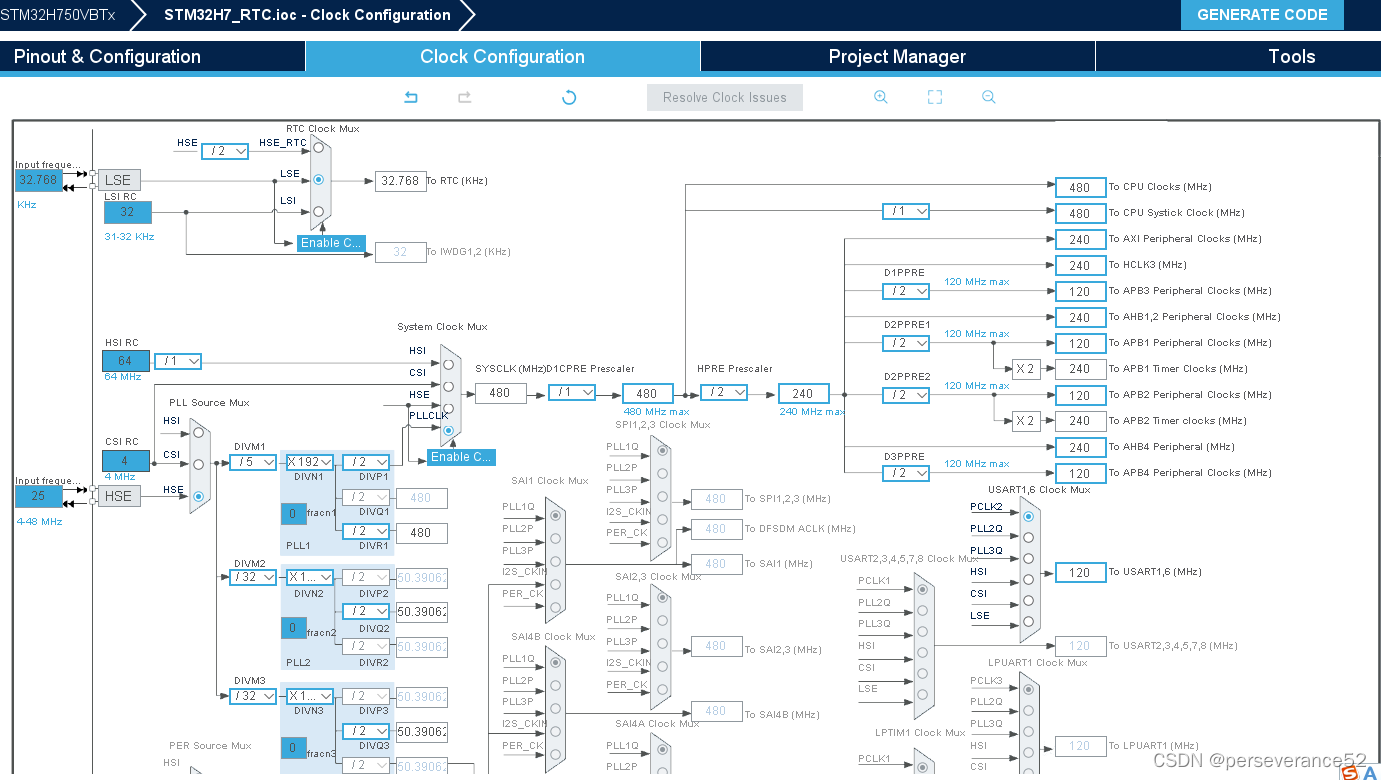1381x780 pixels.
Task: Open the HPRE Prescaler /2 dropdown
Action: tap(724, 393)
